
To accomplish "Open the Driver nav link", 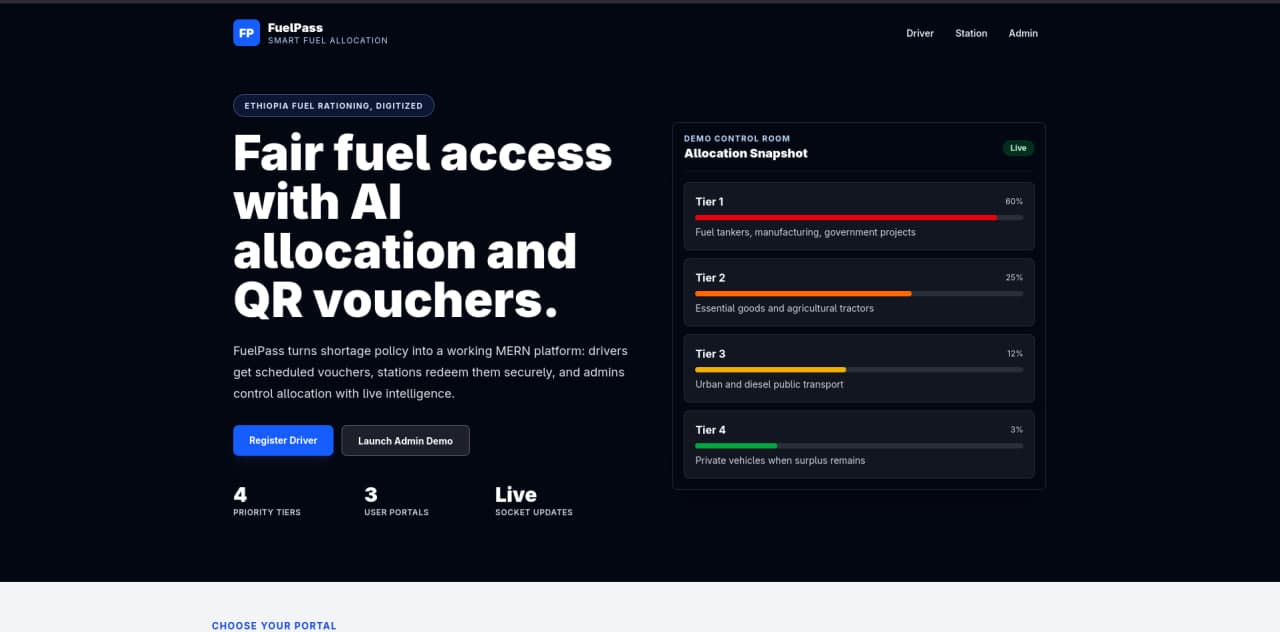I will 920,33.
